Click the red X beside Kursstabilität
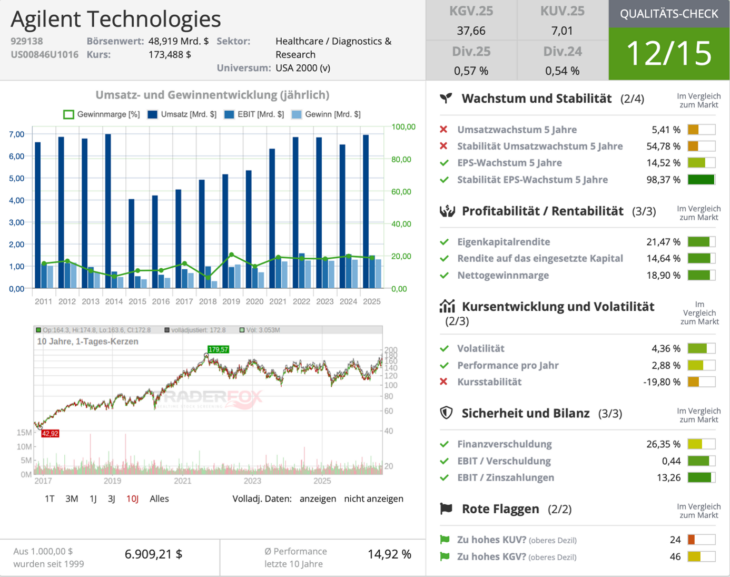The width and height of the screenshot is (730, 577). coord(444,382)
